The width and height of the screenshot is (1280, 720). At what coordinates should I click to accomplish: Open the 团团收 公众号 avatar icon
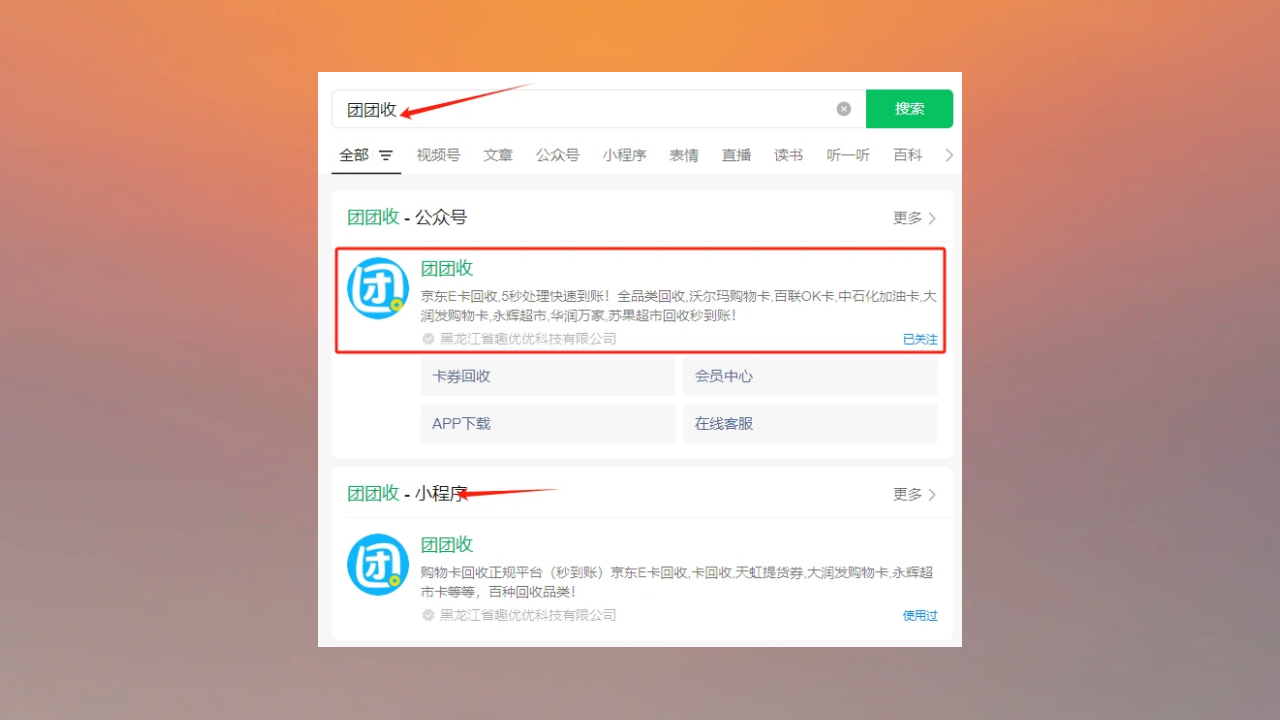coord(378,288)
